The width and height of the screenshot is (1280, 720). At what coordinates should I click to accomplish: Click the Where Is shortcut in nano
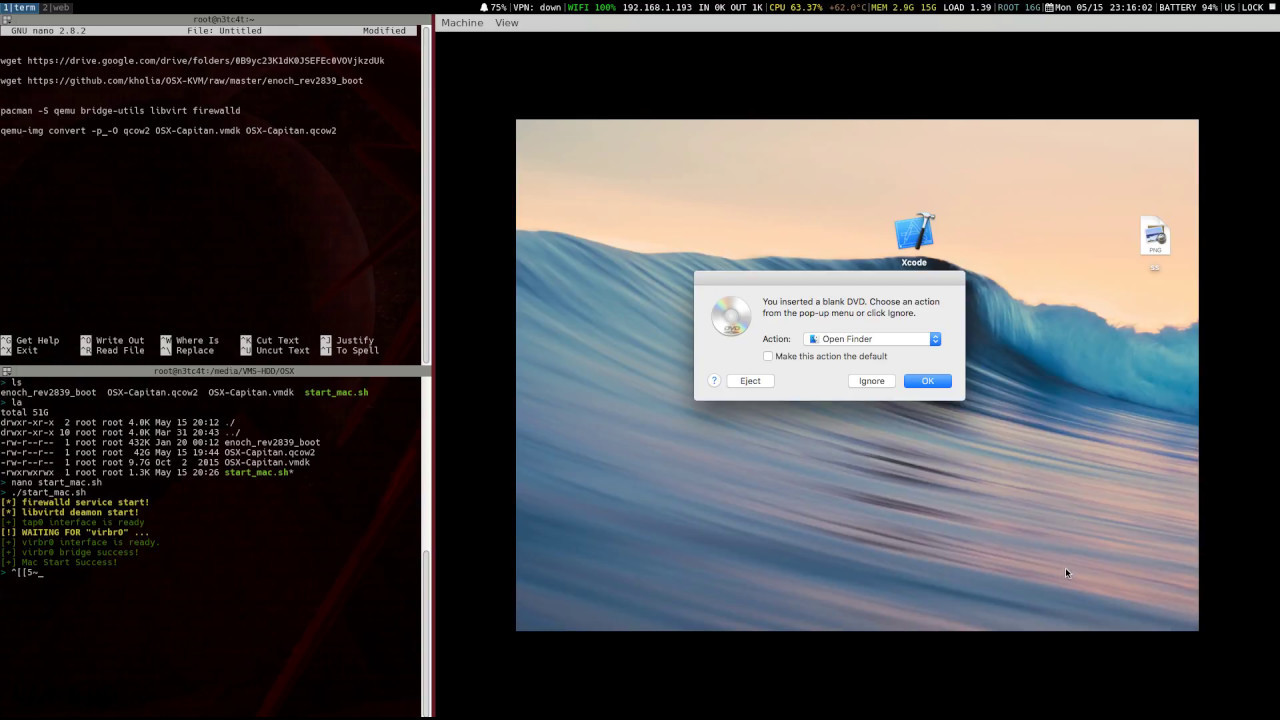click(x=190, y=340)
